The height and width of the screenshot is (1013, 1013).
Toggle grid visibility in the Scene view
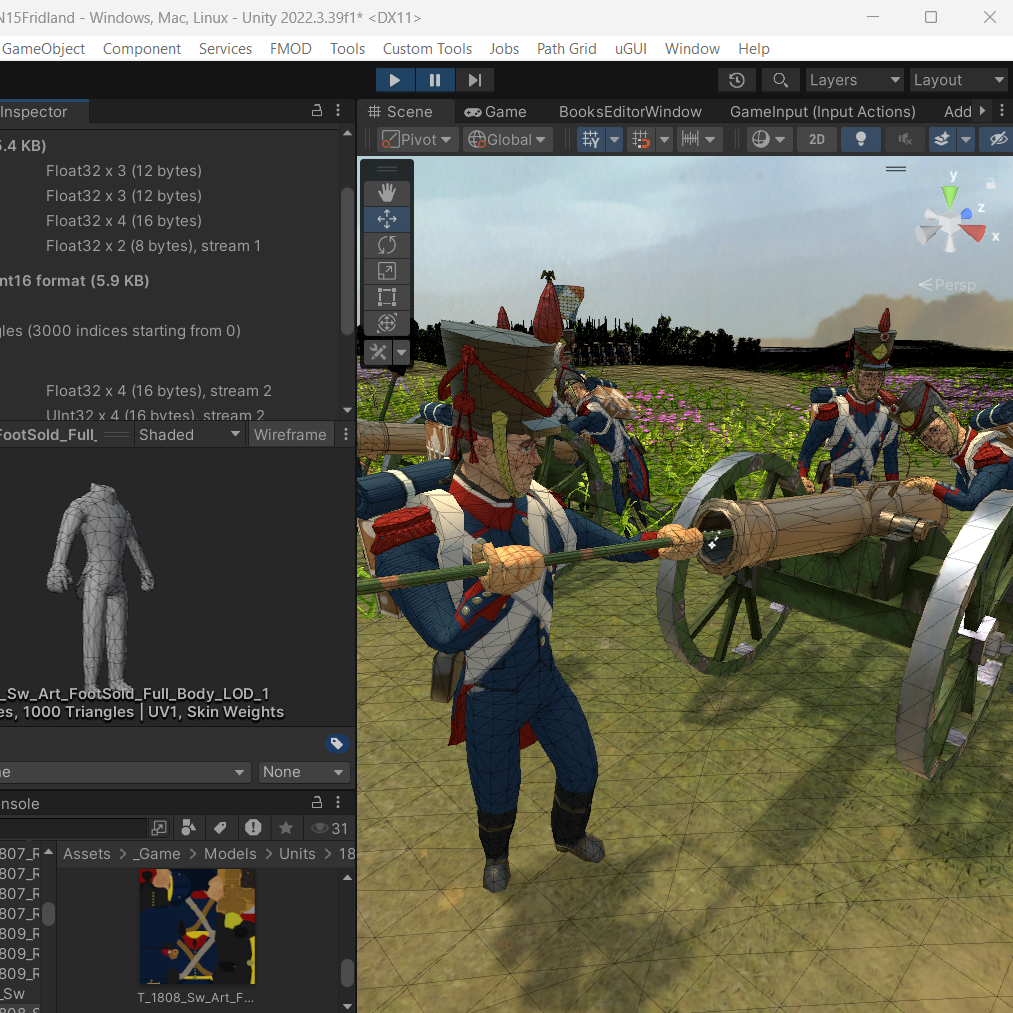[x=590, y=140]
